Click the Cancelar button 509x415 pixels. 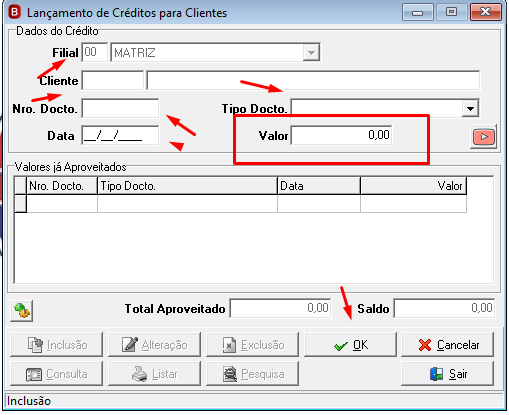(x=448, y=345)
